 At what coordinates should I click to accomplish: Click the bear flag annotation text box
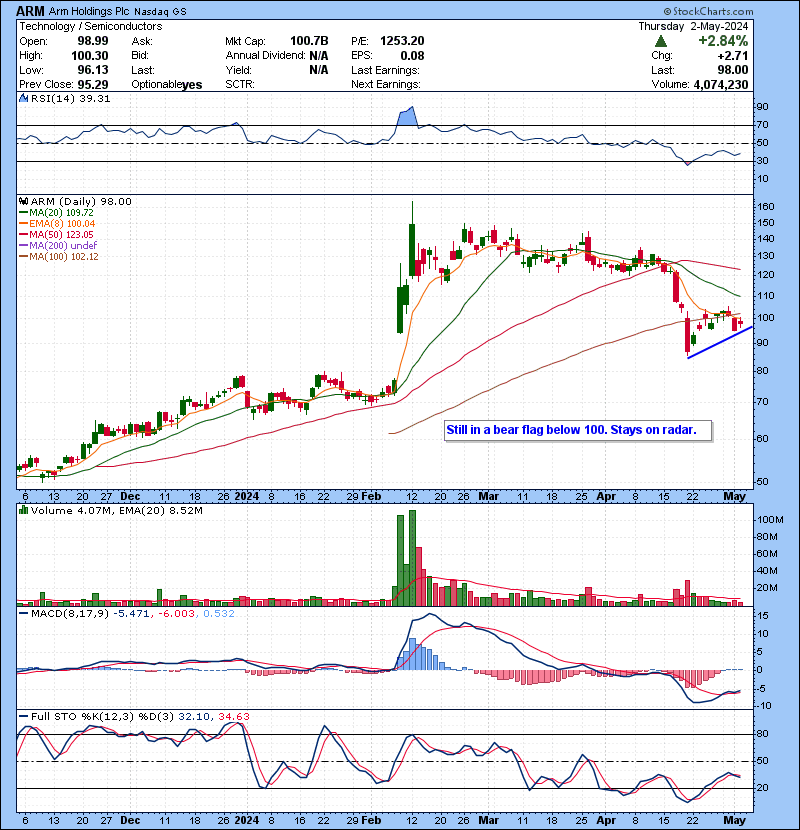point(578,430)
